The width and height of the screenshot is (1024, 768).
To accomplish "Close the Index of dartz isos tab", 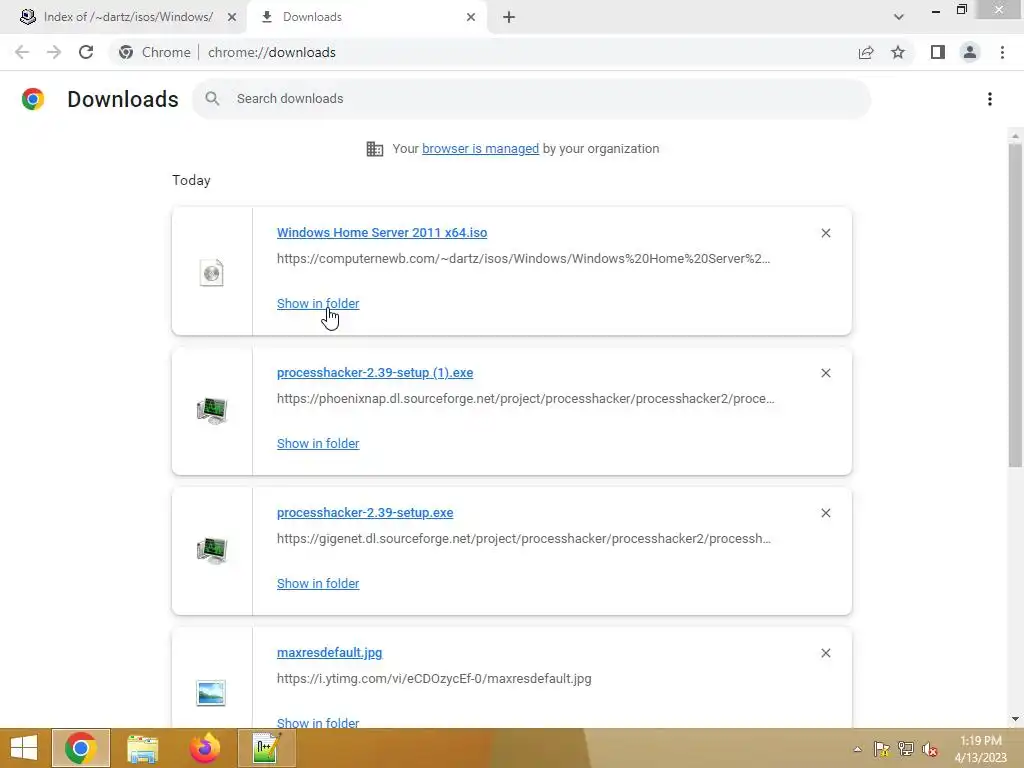I will (x=232, y=17).
